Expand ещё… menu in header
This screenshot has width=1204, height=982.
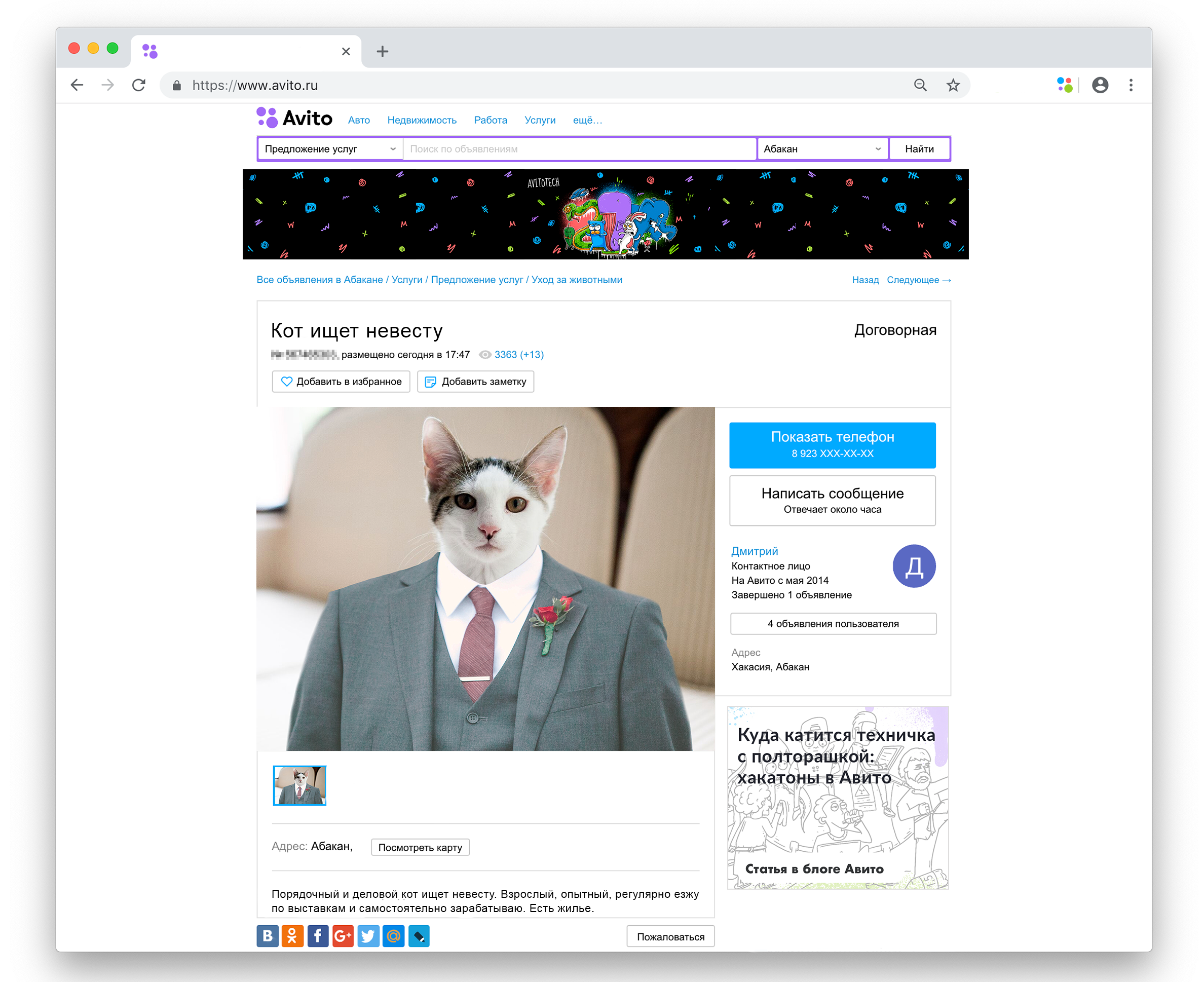tap(587, 120)
